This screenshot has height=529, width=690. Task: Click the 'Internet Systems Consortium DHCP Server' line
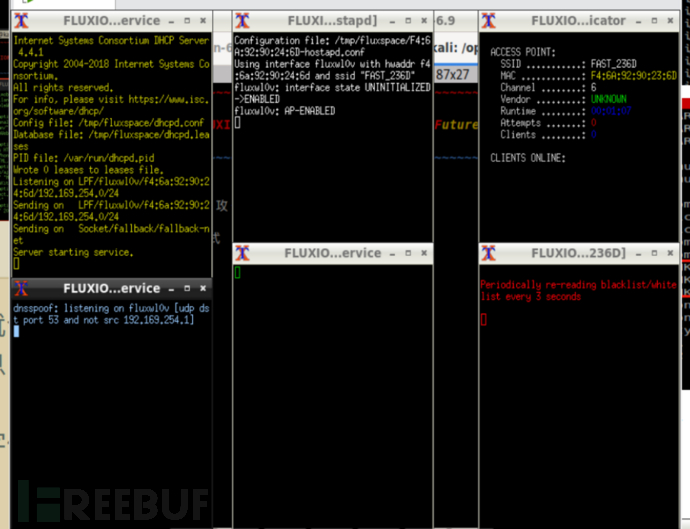(x=111, y=40)
